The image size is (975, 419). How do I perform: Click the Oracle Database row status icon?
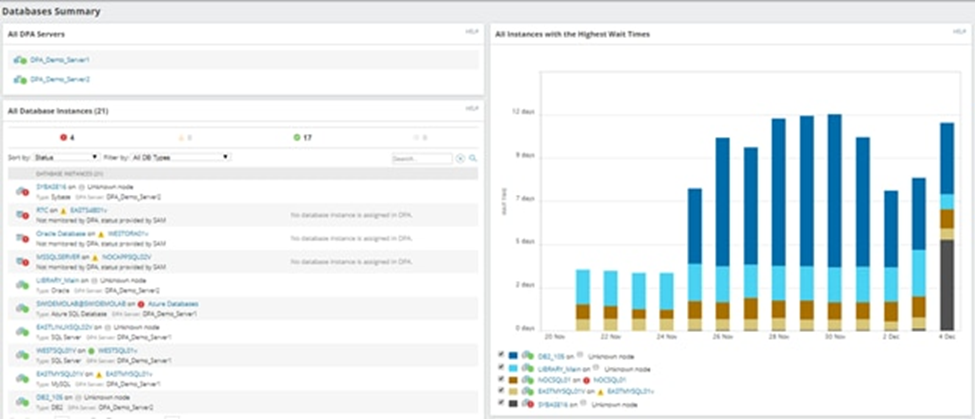[x=22, y=238]
